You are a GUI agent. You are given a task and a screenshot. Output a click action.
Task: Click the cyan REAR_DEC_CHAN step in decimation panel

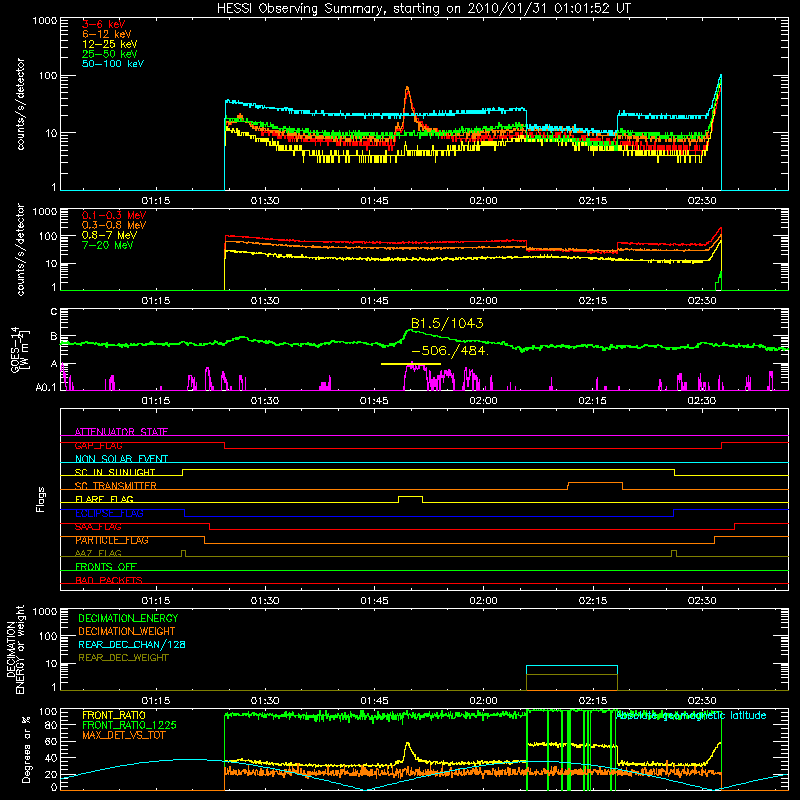tap(571, 666)
